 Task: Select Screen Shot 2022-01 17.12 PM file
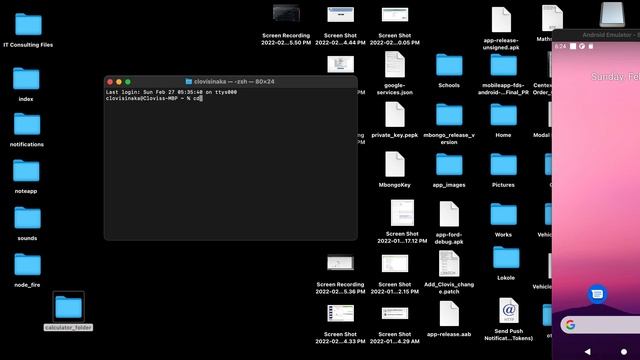402,213
